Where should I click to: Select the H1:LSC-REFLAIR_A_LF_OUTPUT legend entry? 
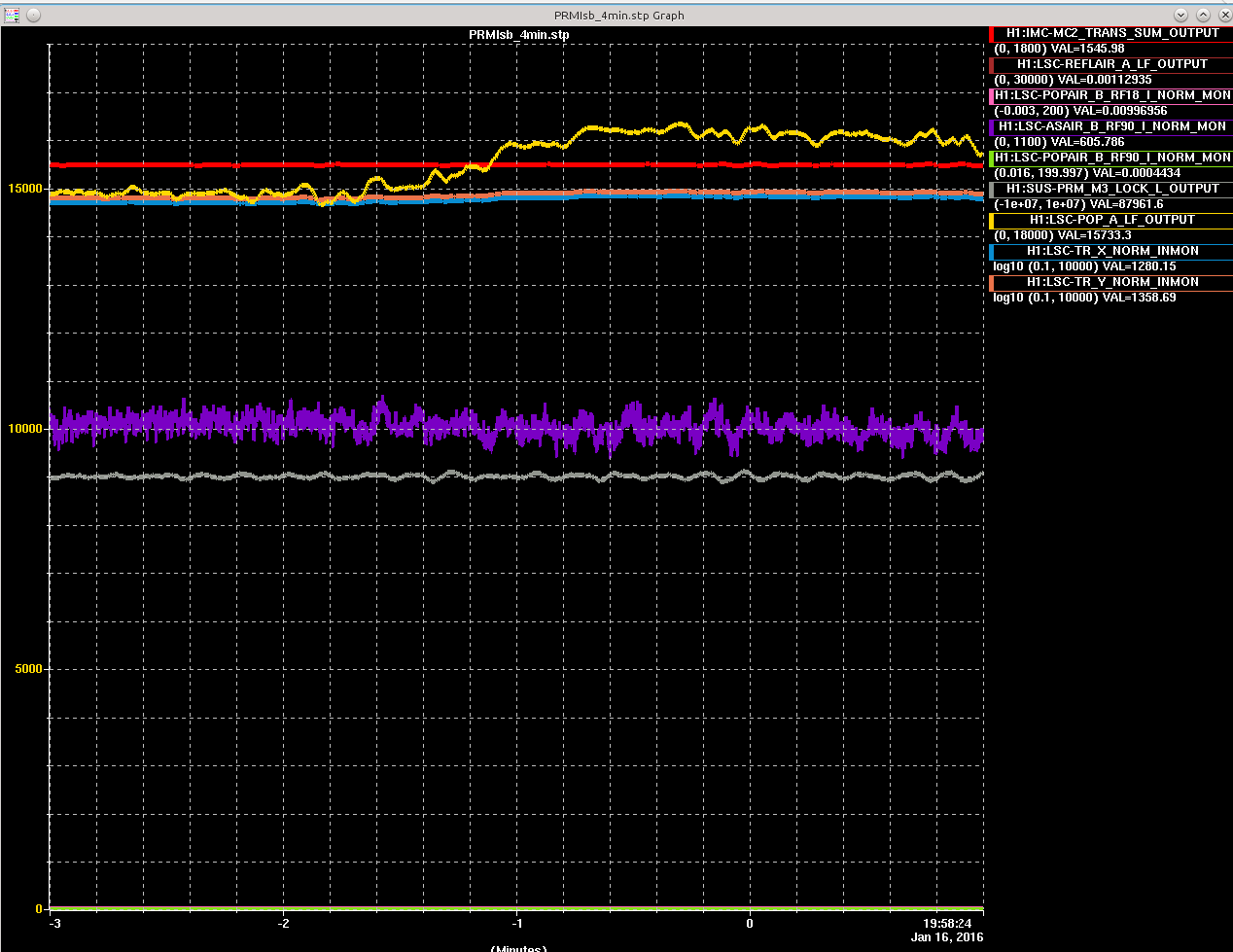[1112, 64]
